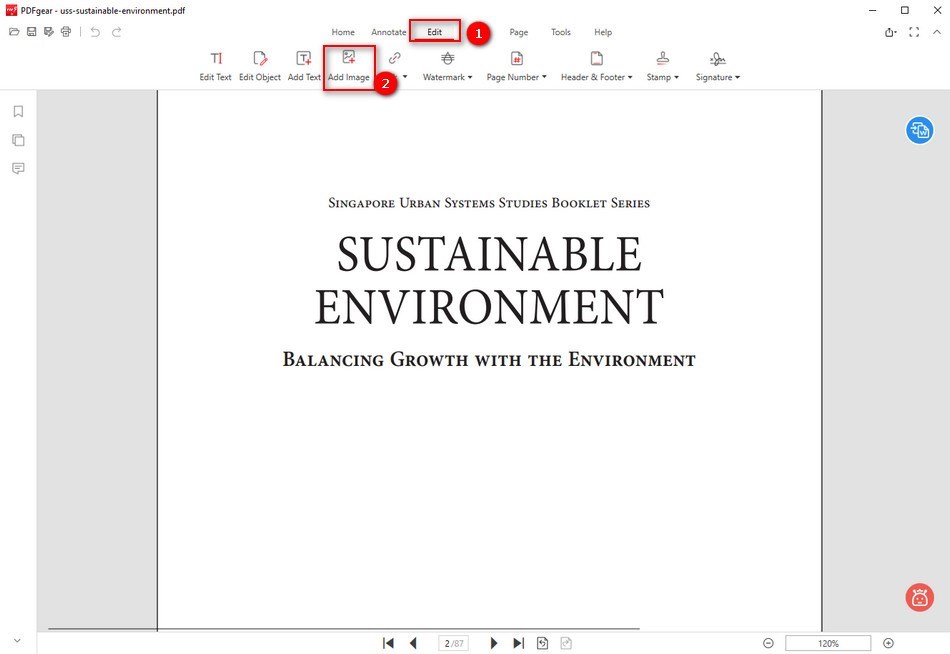Enter full screen mode via the top-right icon
Screen dimensions: 950x654
913,31
